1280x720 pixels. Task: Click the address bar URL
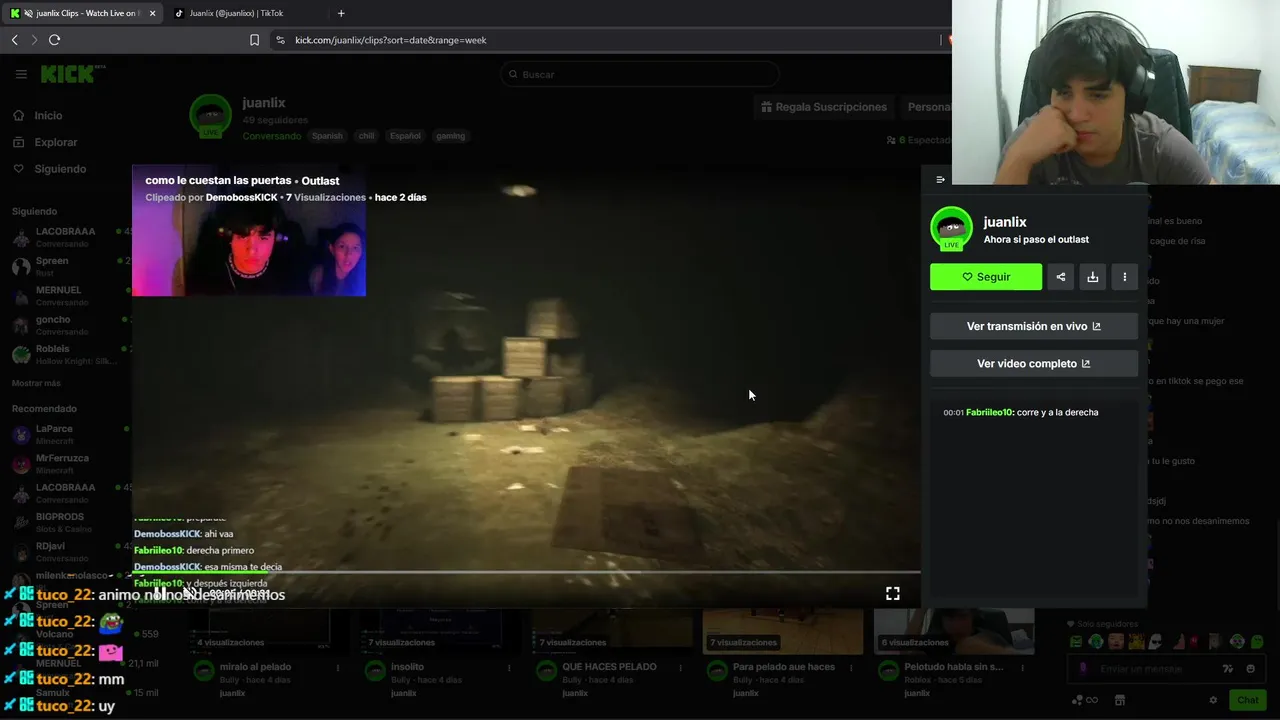[391, 40]
